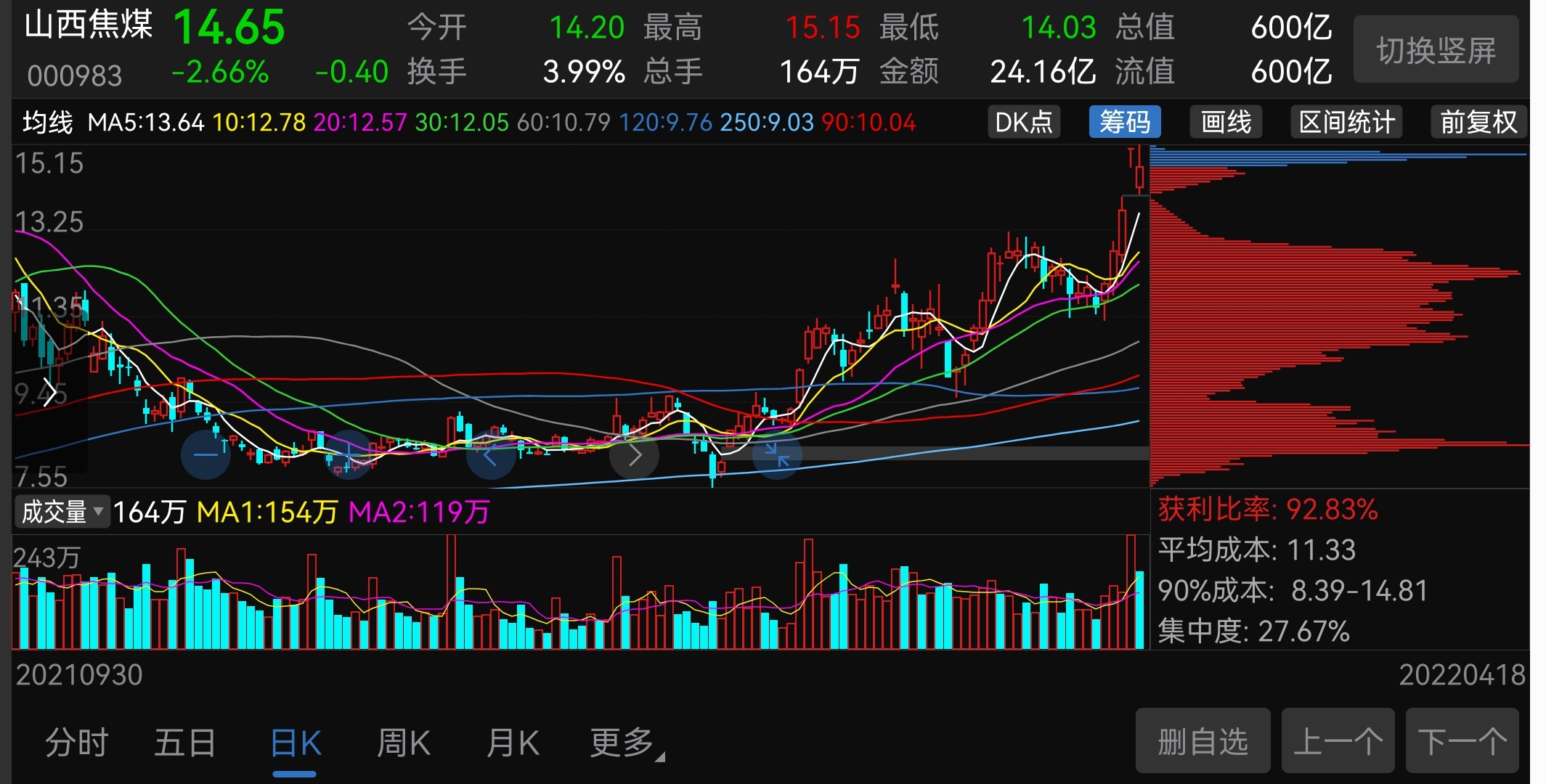Tap the zoom out minus icon
This screenshot has width=1546, height=784.
[206, 455]
